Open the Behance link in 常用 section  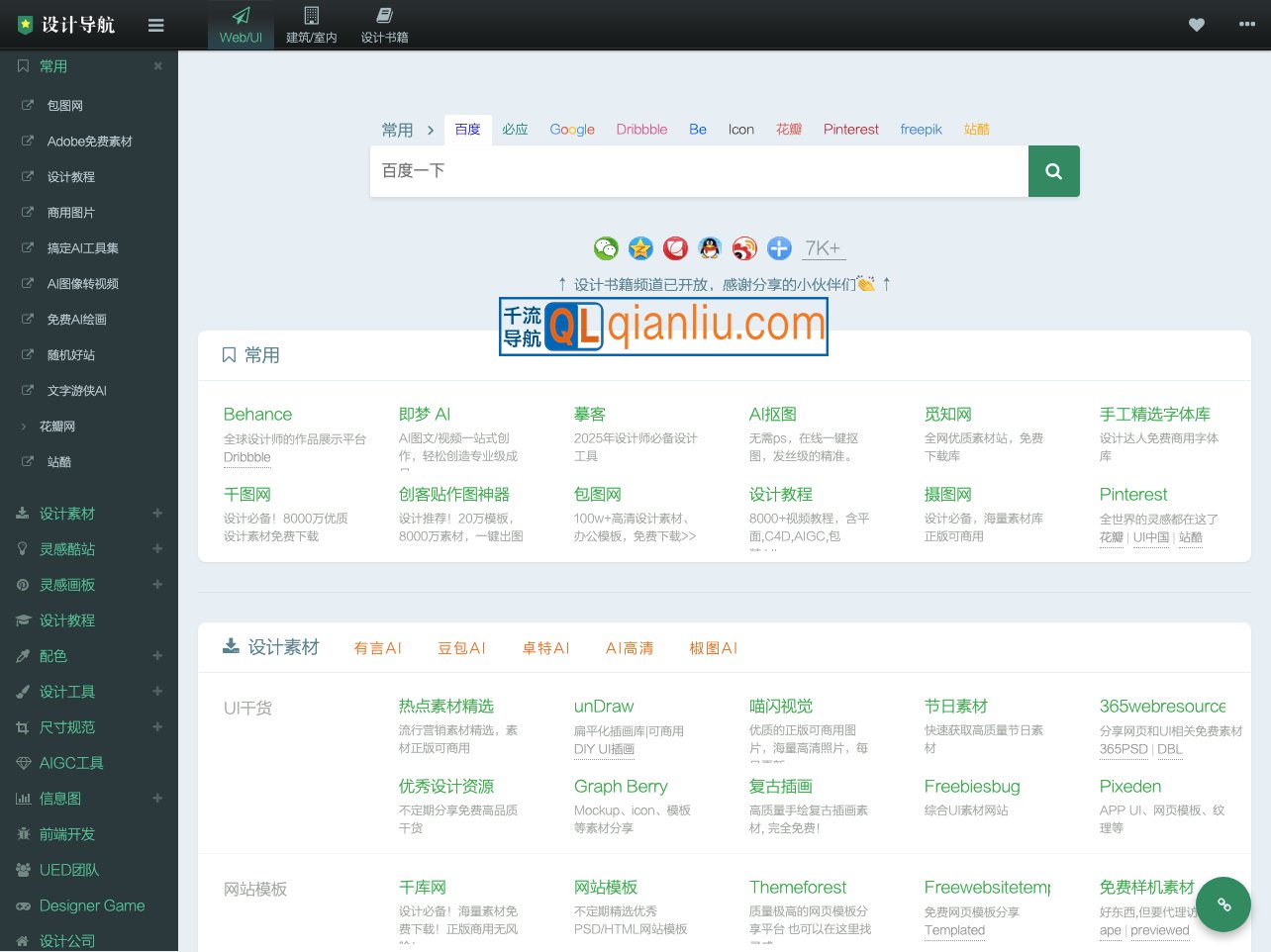pos(257,414)
